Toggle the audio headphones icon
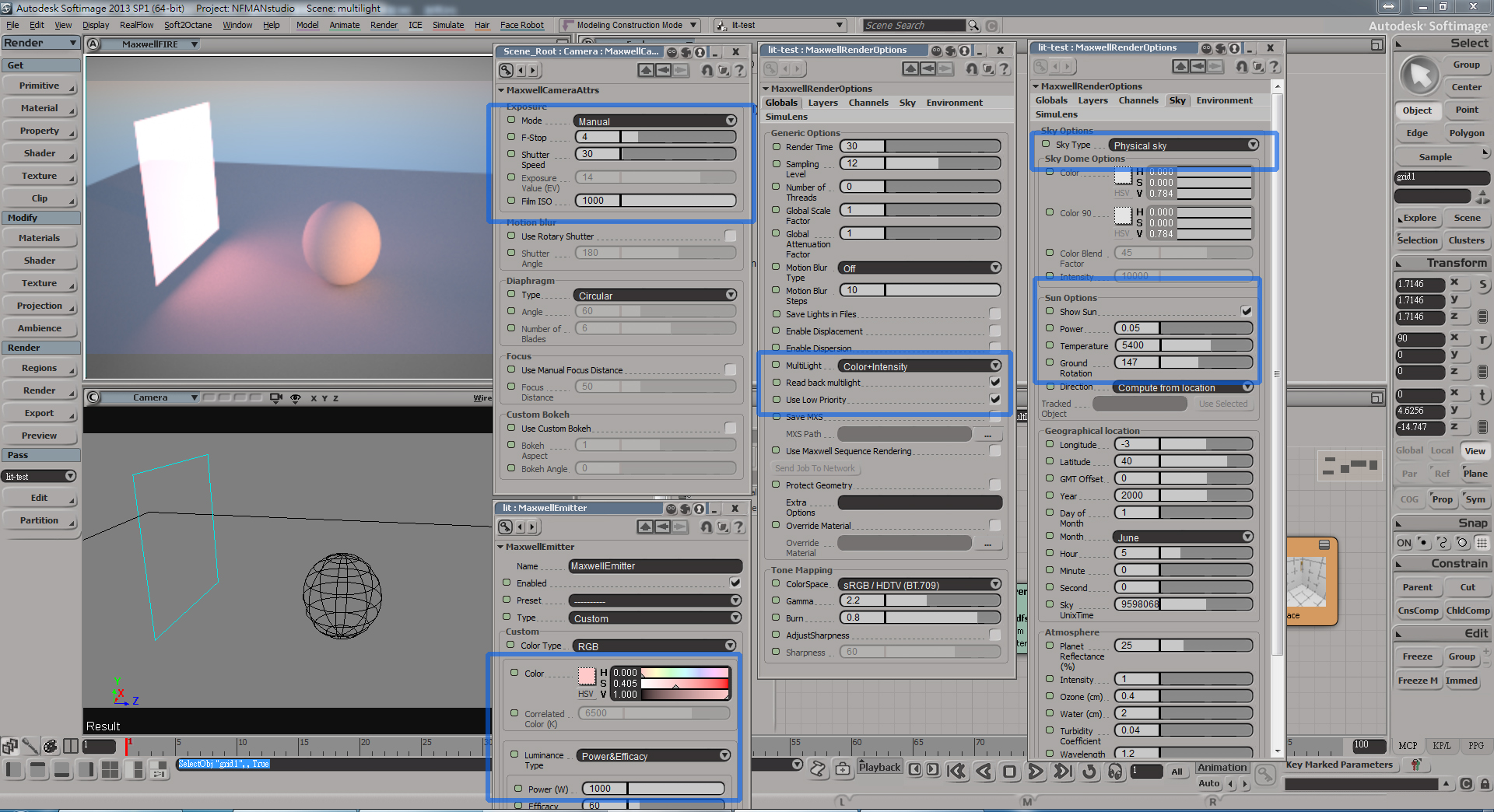Screen dimensions: 1494x812 [x=1115, y=771]
